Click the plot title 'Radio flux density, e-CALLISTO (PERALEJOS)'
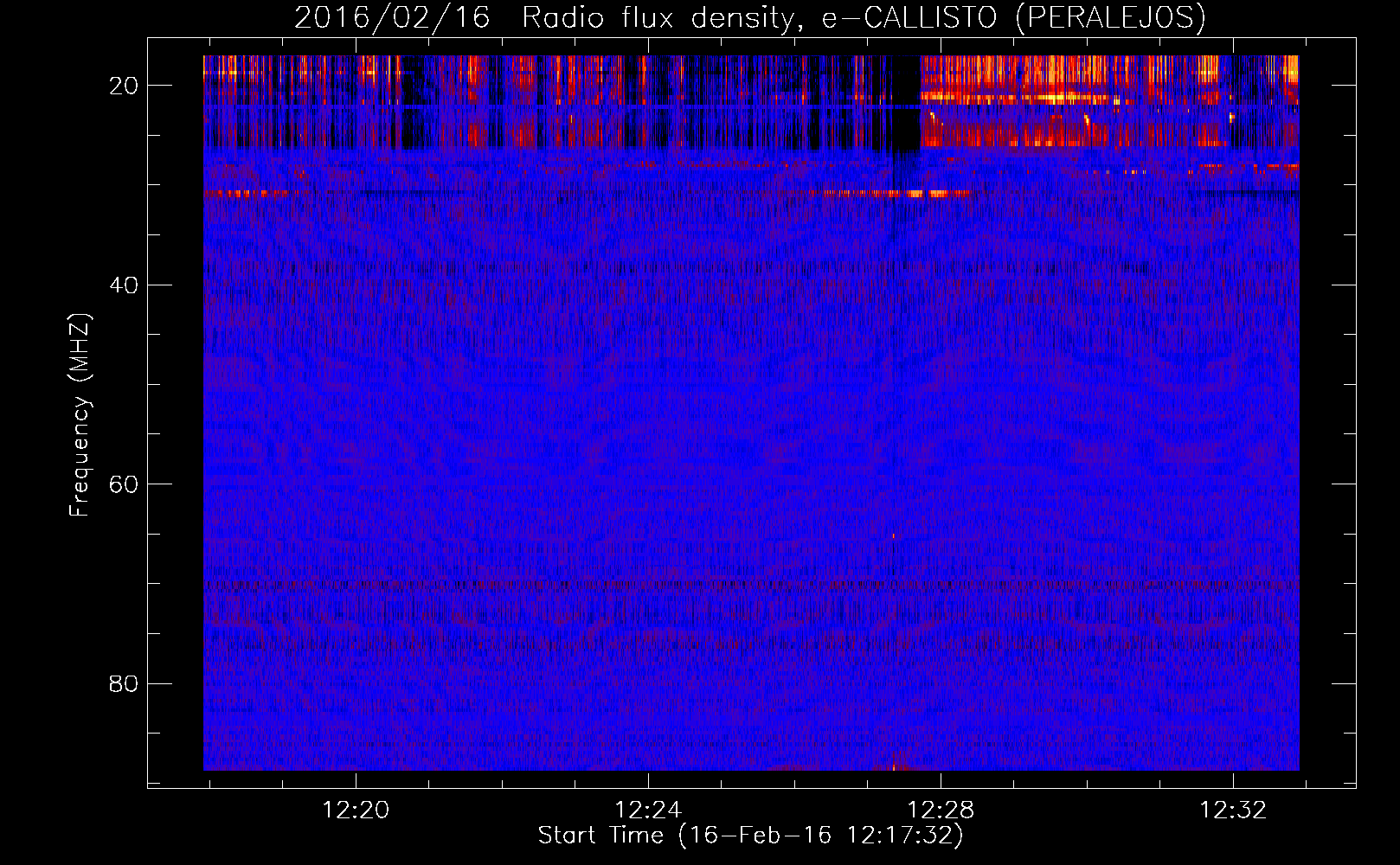This screenshot has width=1400, height=865. (x=863, y=17)
